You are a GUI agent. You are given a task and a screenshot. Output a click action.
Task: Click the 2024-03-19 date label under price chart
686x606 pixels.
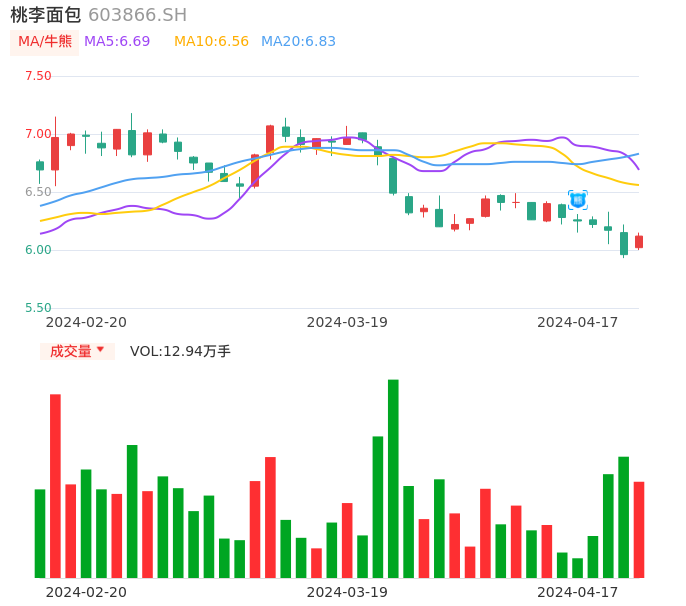(x=347, y=322)
